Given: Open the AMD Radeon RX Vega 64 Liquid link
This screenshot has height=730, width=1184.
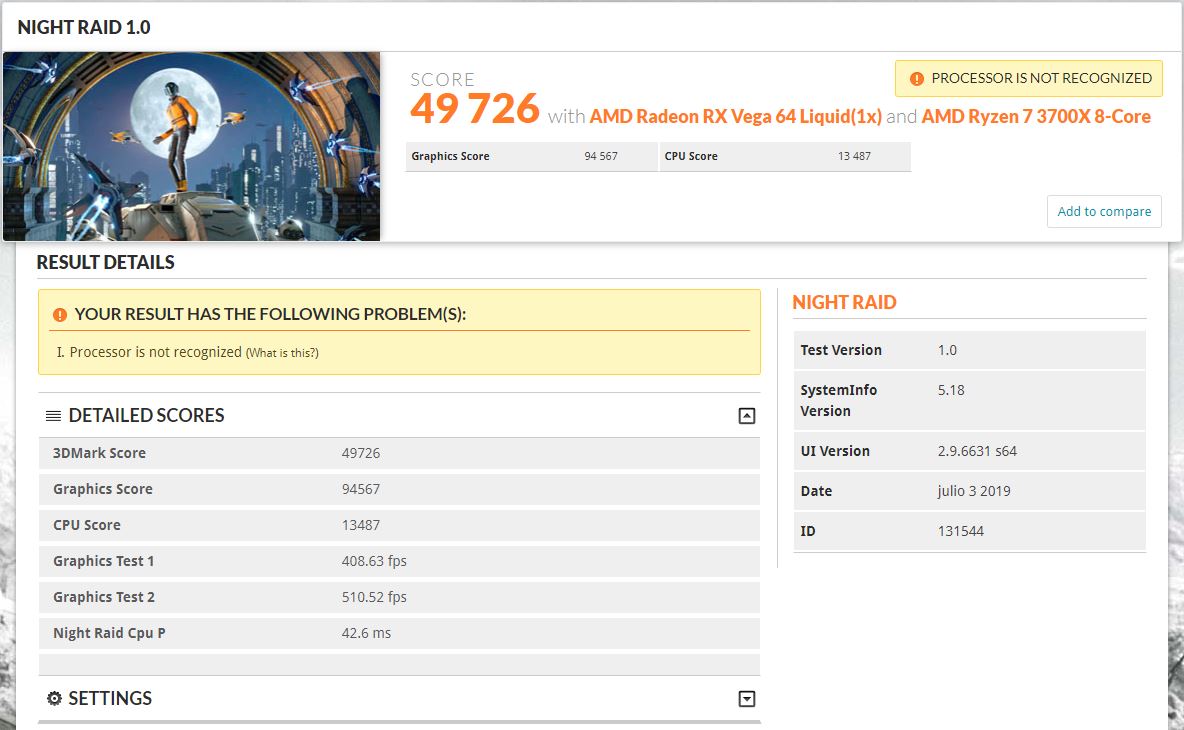Looking at the screenshot, I should [x=735, y=116].
